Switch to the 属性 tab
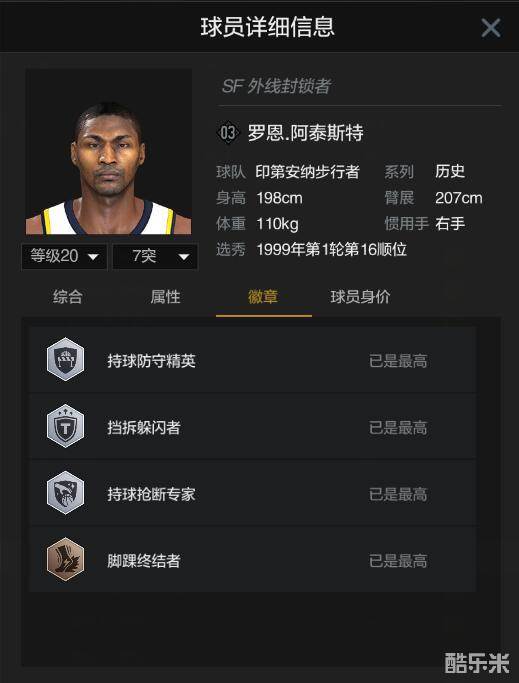The image size is (519, 683). [x=165, y=297]
